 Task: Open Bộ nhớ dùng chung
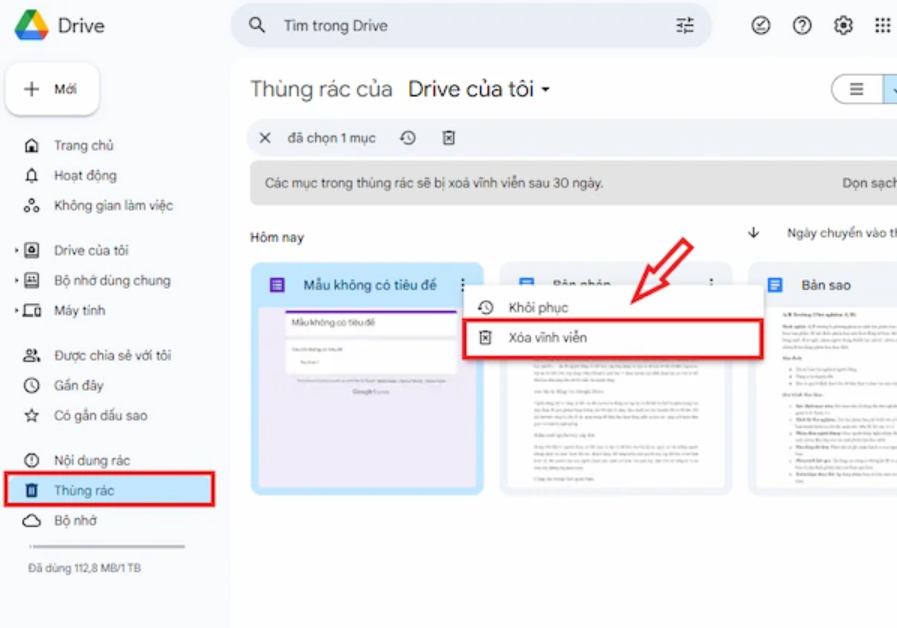[x=112, y=280]
